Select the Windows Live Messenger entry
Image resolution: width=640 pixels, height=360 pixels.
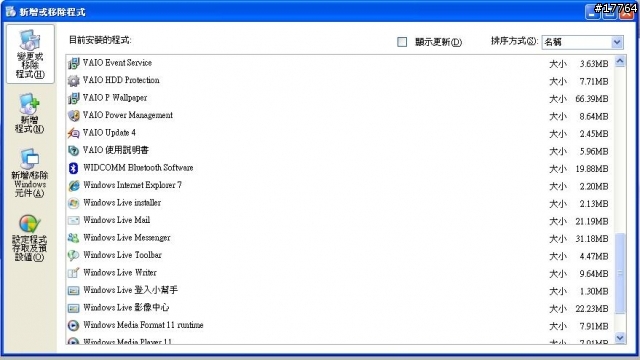pyautogui.click(x=340, y=238)
